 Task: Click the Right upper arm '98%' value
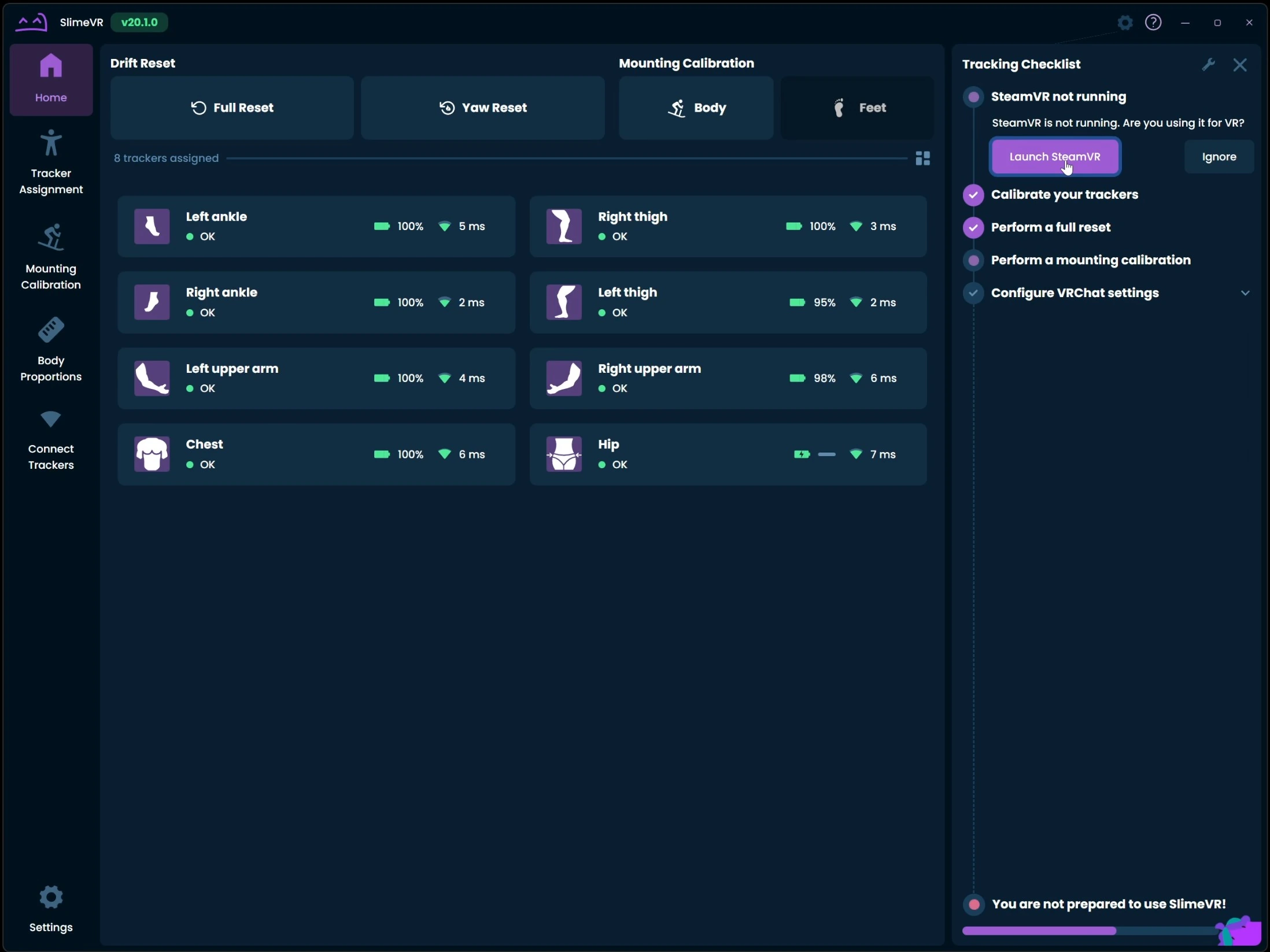point(825,378)
